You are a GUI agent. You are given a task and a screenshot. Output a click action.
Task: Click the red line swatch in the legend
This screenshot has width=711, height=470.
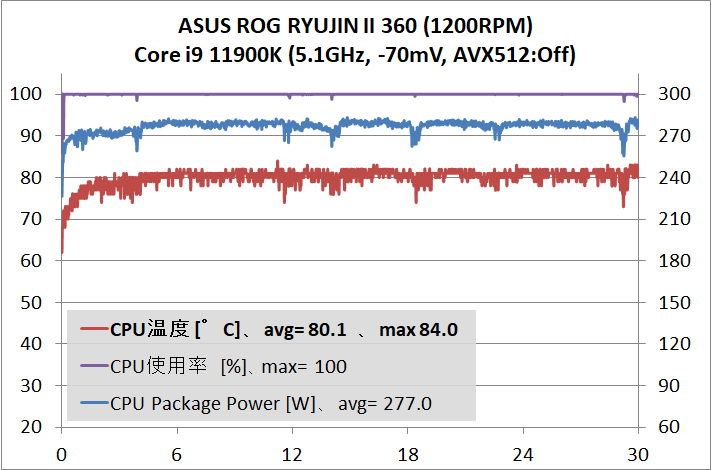click(94, 329)
